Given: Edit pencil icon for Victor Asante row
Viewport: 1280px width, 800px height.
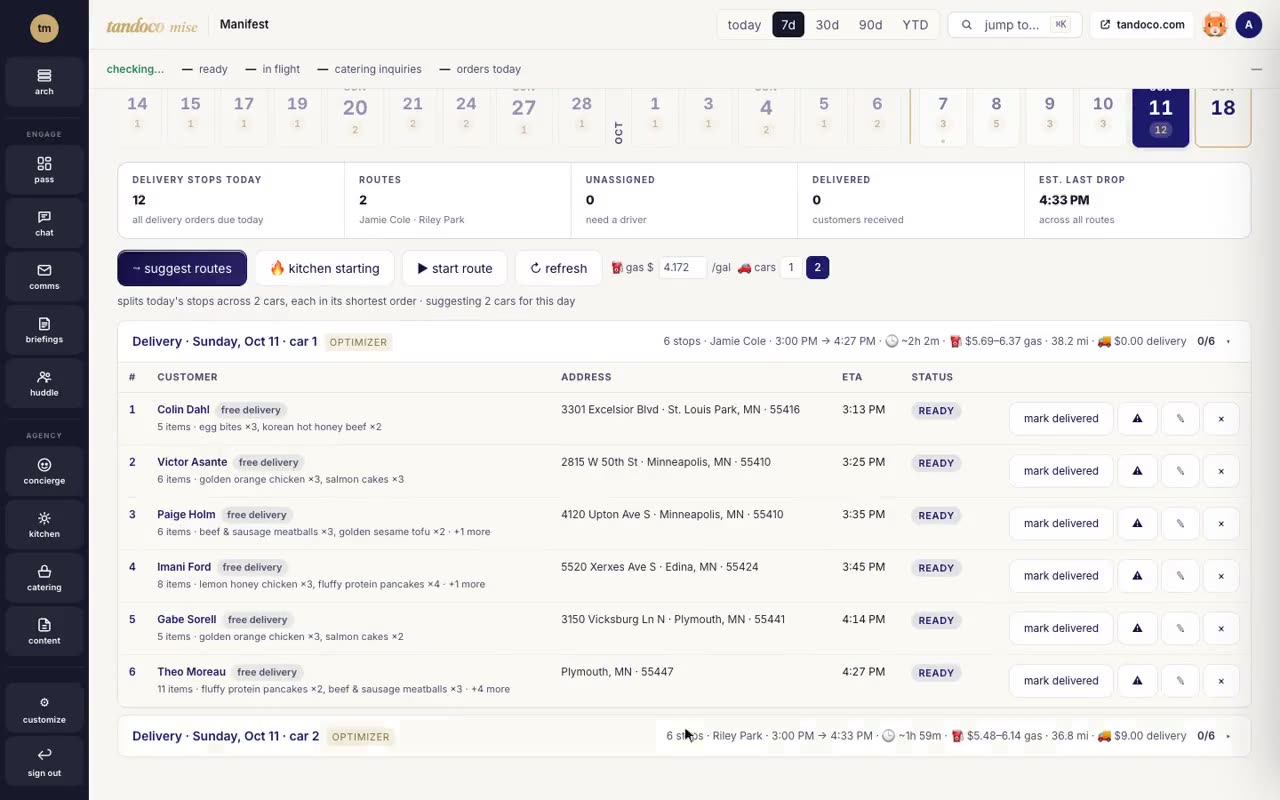Looking at the screenshot, I should tap(1180, 471).
